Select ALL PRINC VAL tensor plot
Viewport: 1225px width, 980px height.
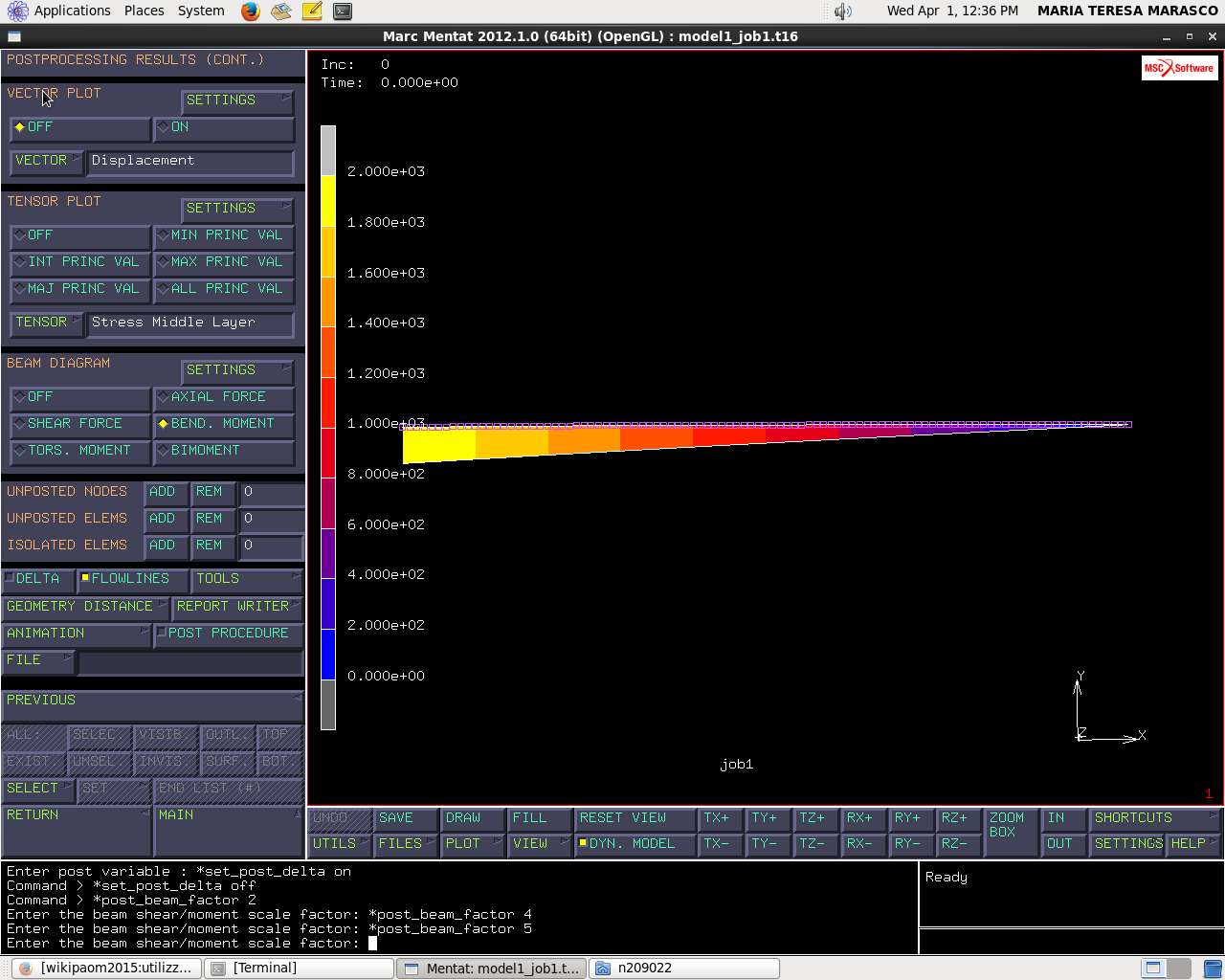click(x=224, y=290)
